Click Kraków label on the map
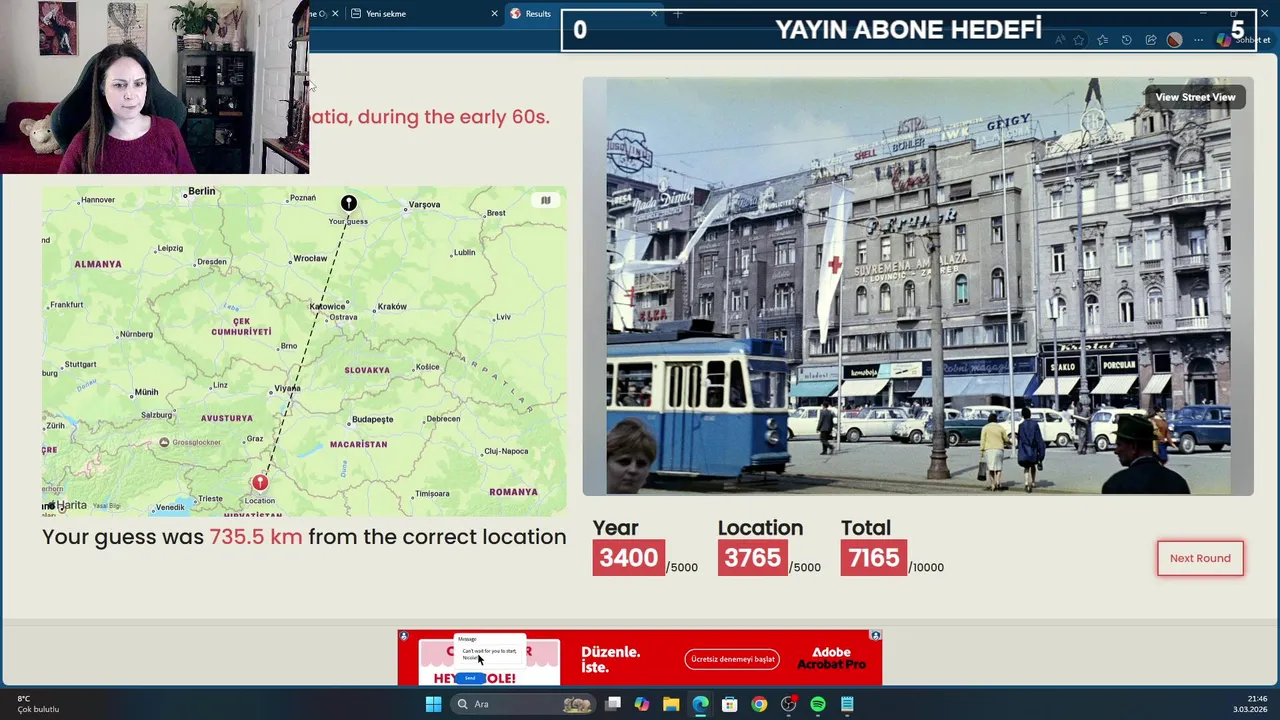 (392, 306)
